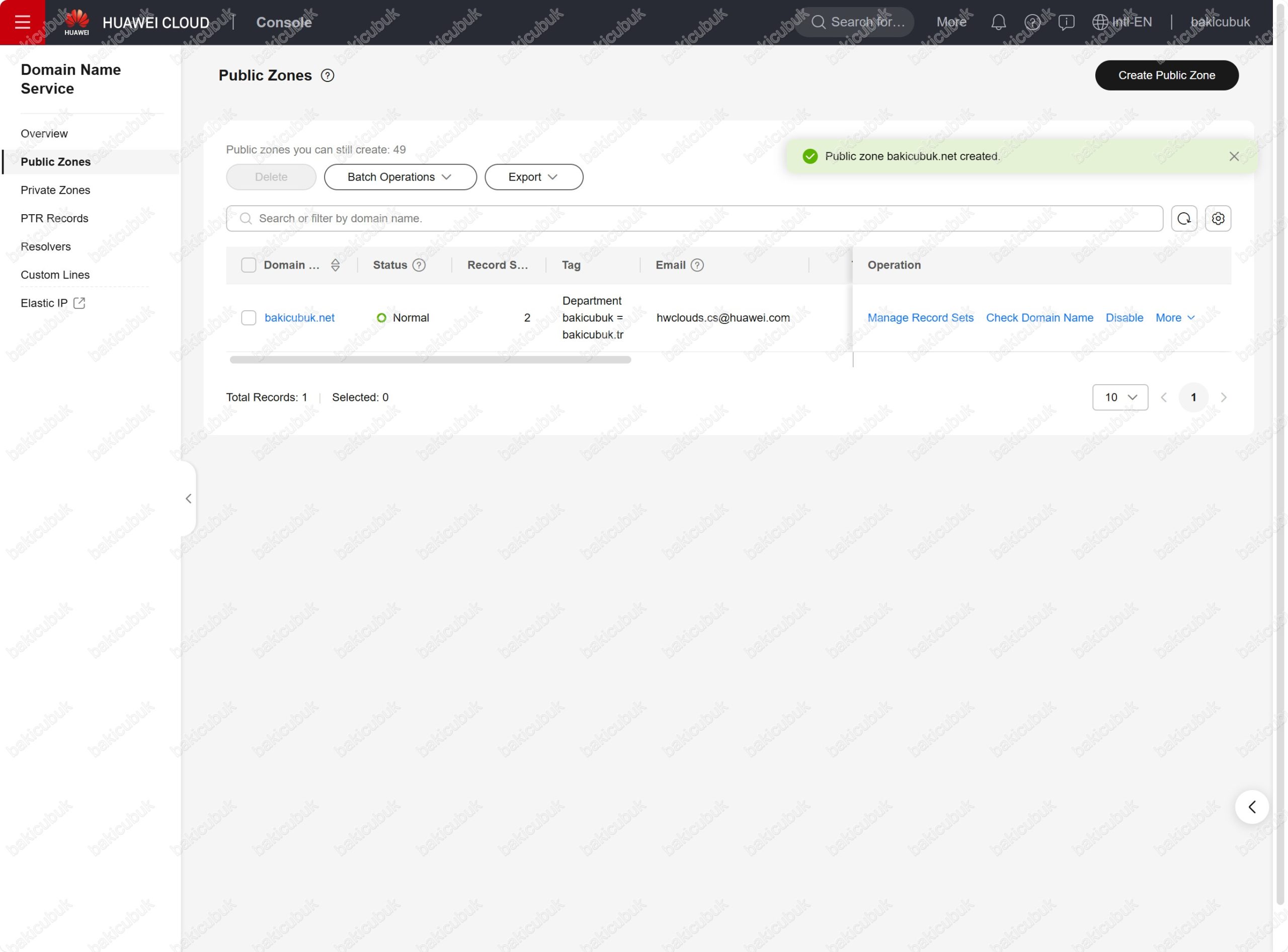Click the Manage Record Sets link
The width and height of the screenshot is (1288, 952).
[x=920, y=317]
